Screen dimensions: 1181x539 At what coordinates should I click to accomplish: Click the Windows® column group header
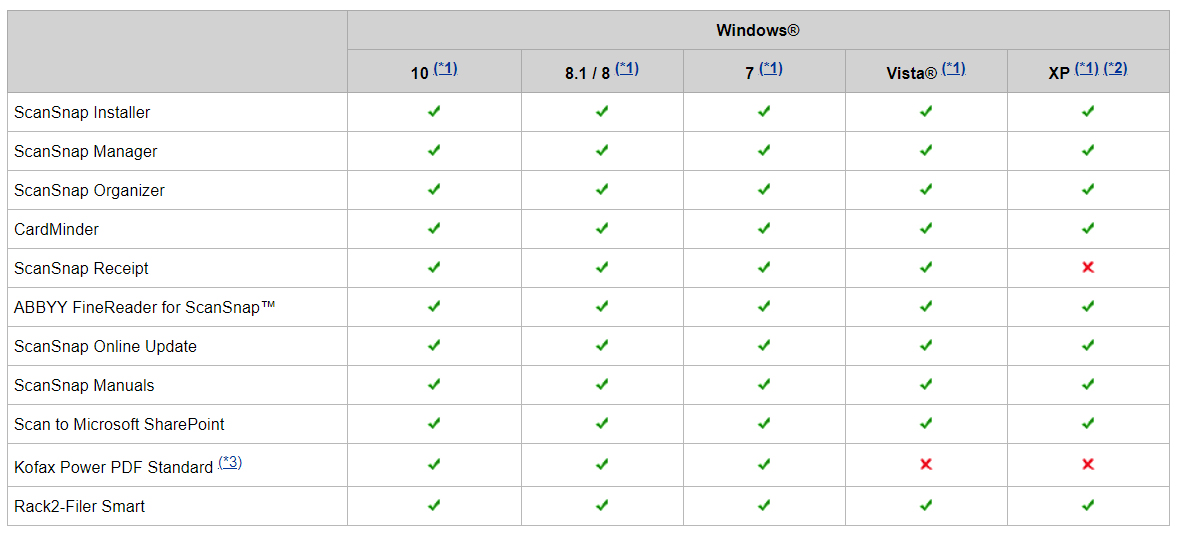click(758, 30)
